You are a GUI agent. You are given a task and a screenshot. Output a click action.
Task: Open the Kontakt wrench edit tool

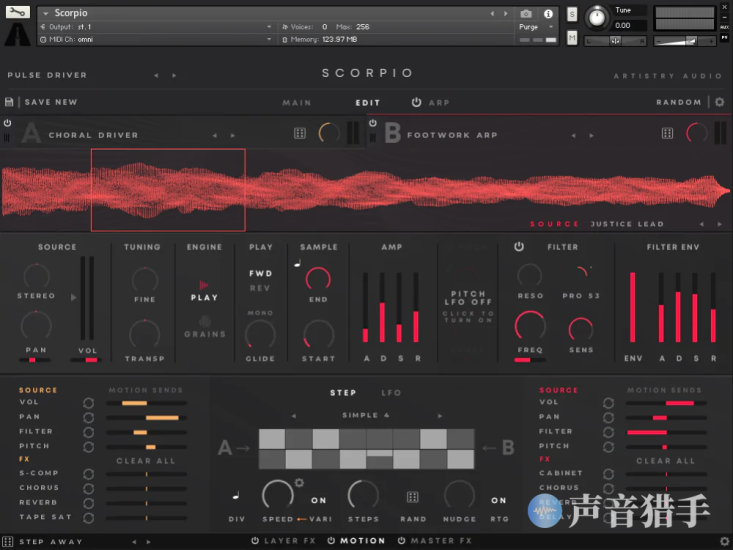(18, 12)
